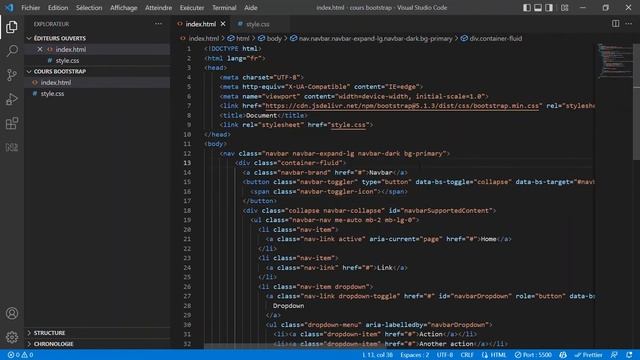
Task: Place cursor on the Dropdown text line
Action: (x=288, y=306)
